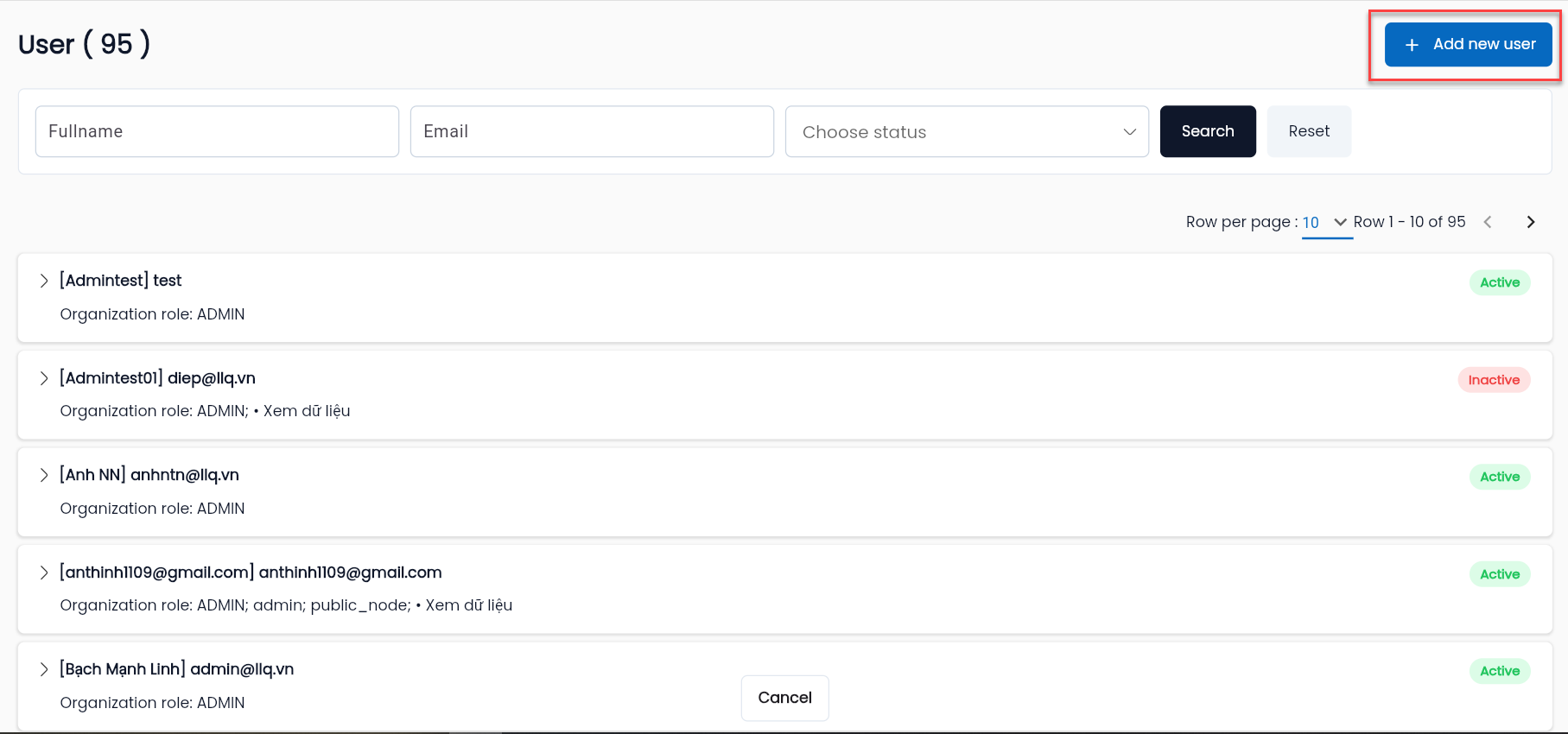Open the Row per page dropdown
The height and width of the screenshot is (734, 1568).
click(1326, 223)
